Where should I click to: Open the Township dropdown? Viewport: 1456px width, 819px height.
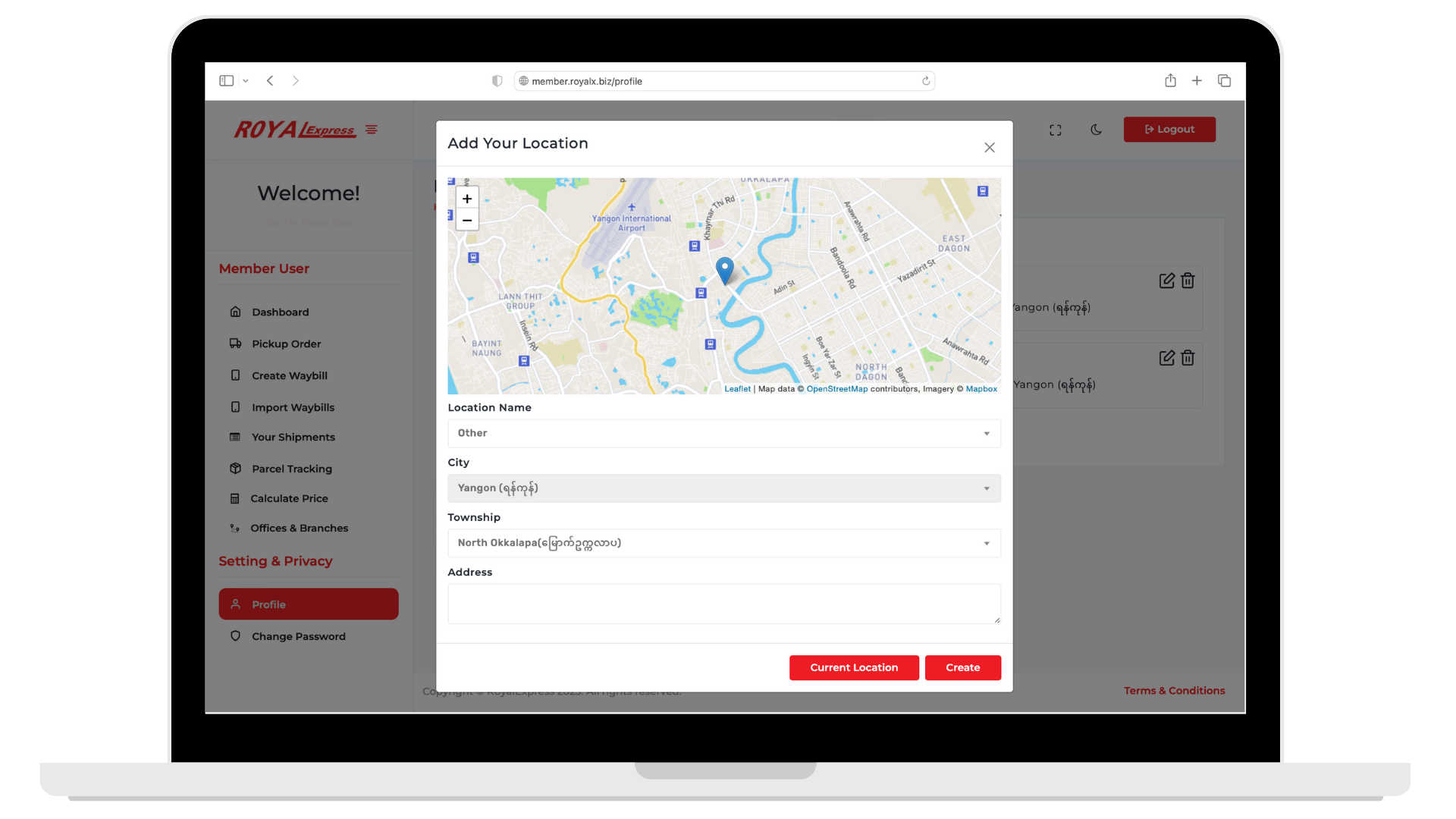724,543
